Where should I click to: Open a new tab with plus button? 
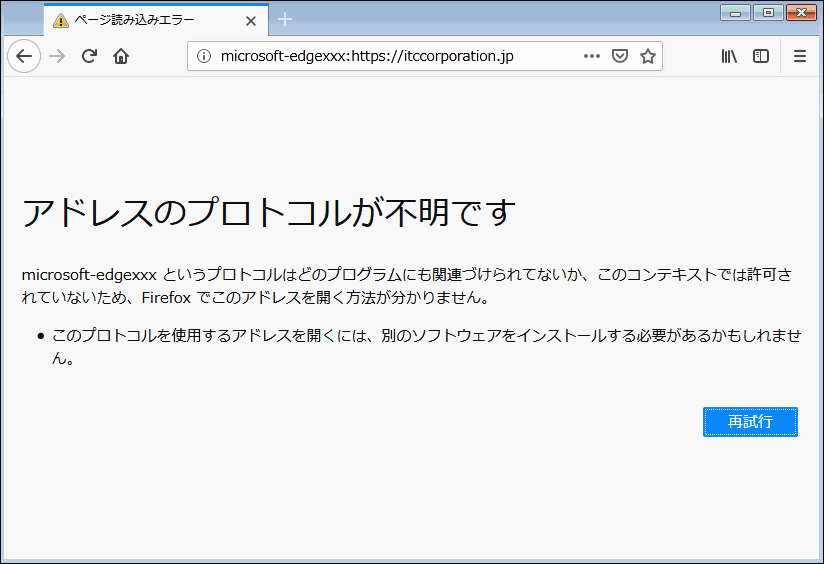click(x=285, y=19)
